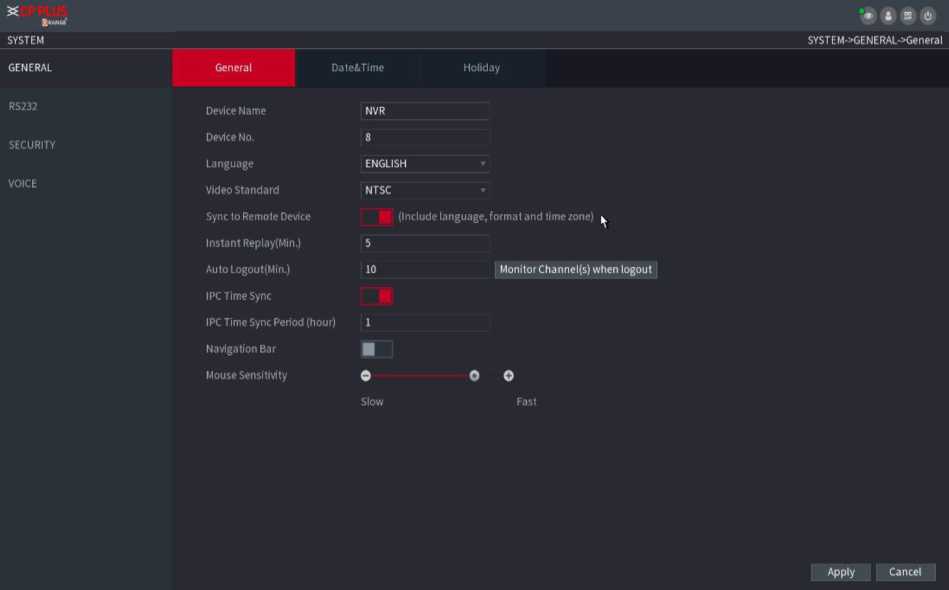Image resolution: width=949 pixels, height=590 pixels.
Task: Click the main menu icon in header
Action: (x=908, y=16)
